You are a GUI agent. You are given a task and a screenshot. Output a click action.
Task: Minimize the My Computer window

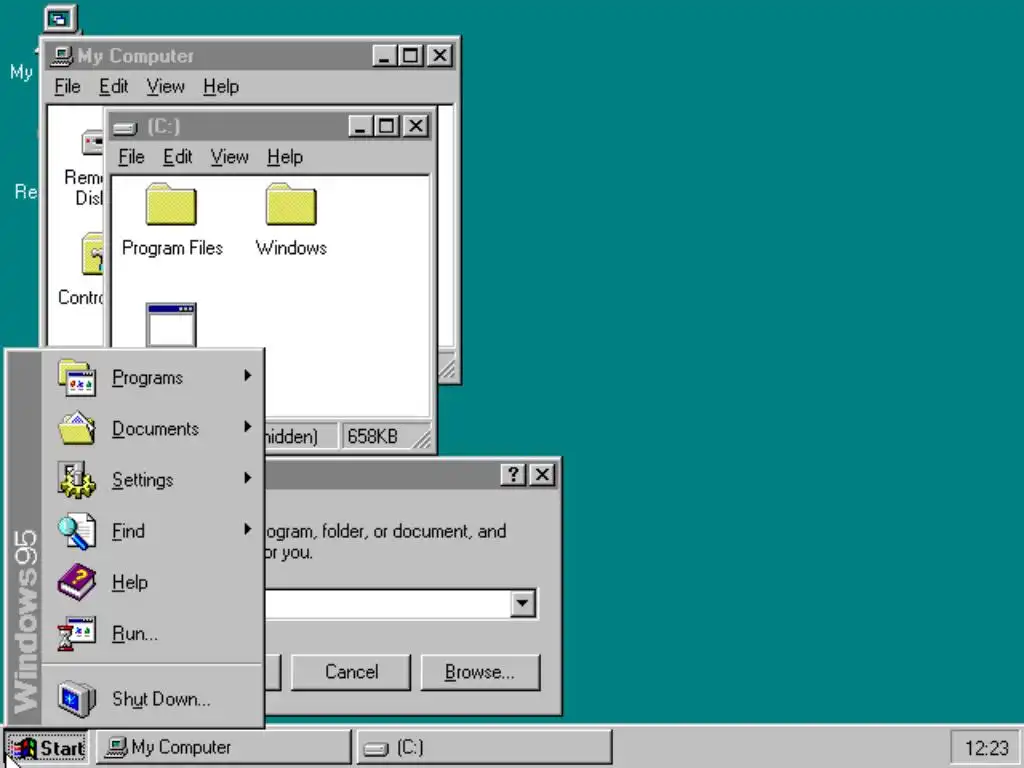[385, 56]
